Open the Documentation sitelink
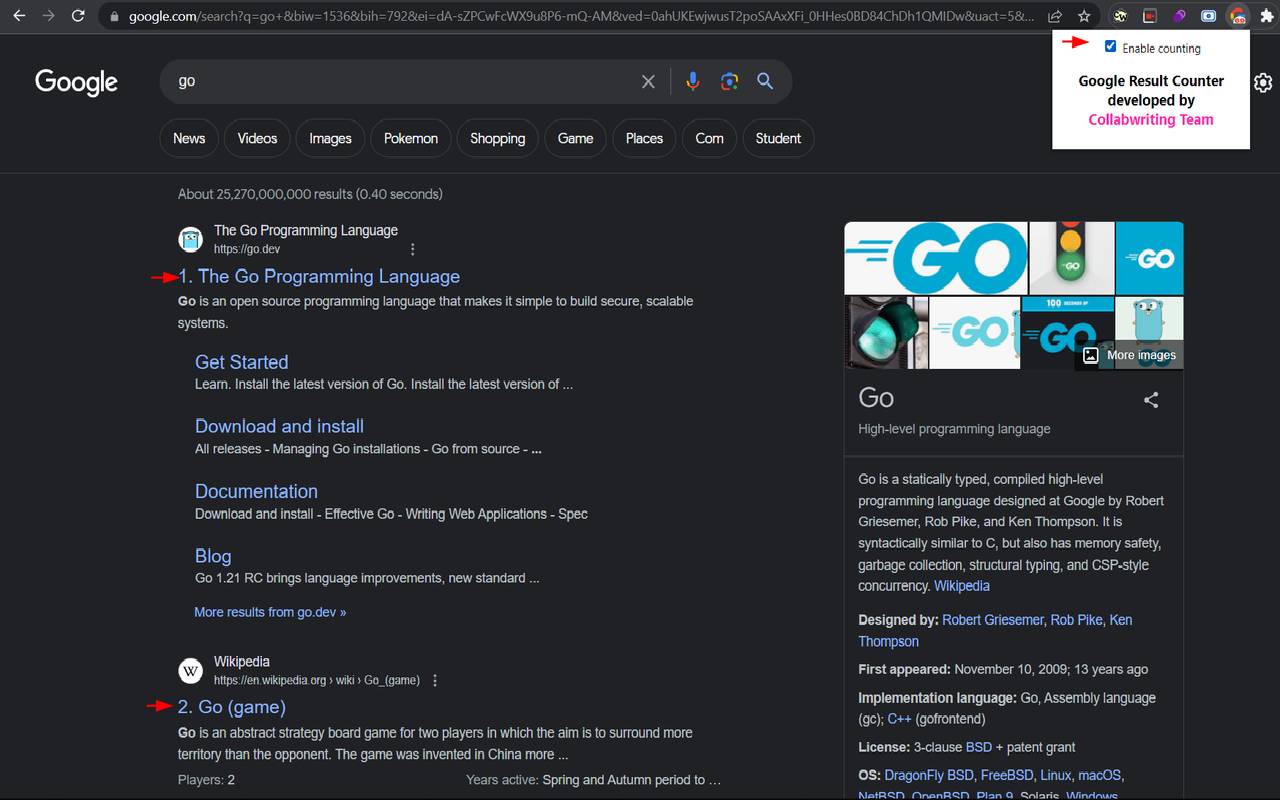This screenshot has width=1280, height=800. click(256, 491)
